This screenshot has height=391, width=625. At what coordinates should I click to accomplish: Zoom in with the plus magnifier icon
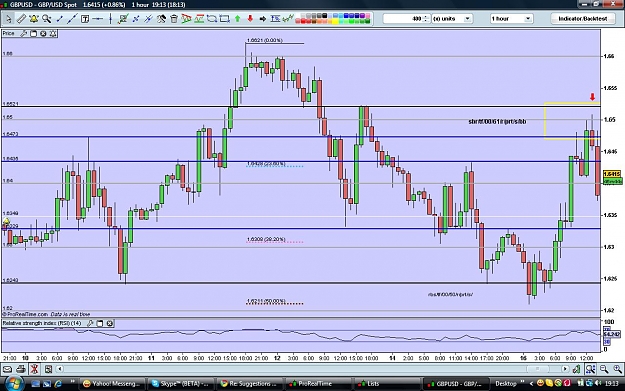pos(617,369)
